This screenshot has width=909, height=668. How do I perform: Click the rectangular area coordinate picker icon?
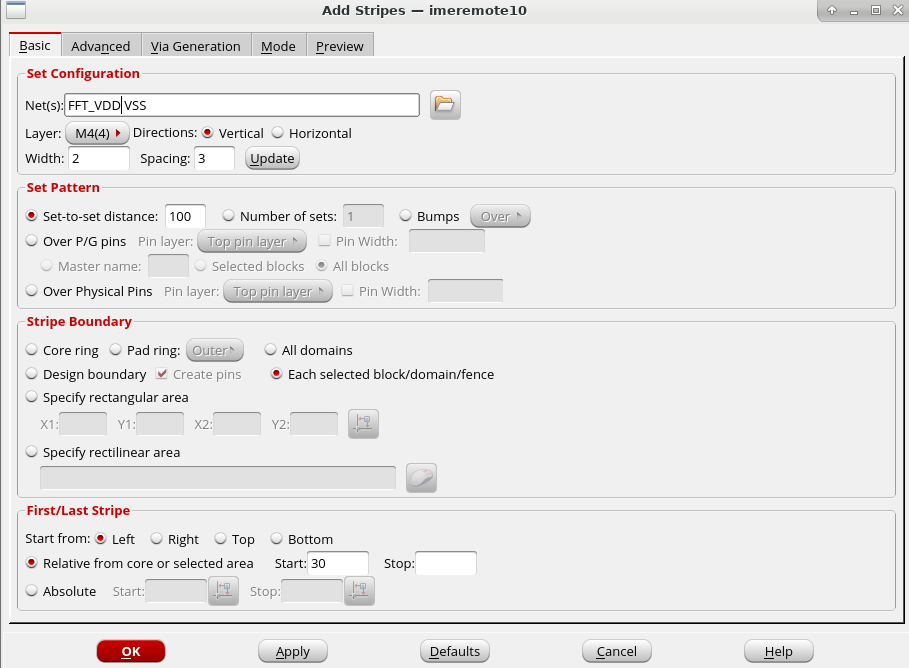(363, 424)
